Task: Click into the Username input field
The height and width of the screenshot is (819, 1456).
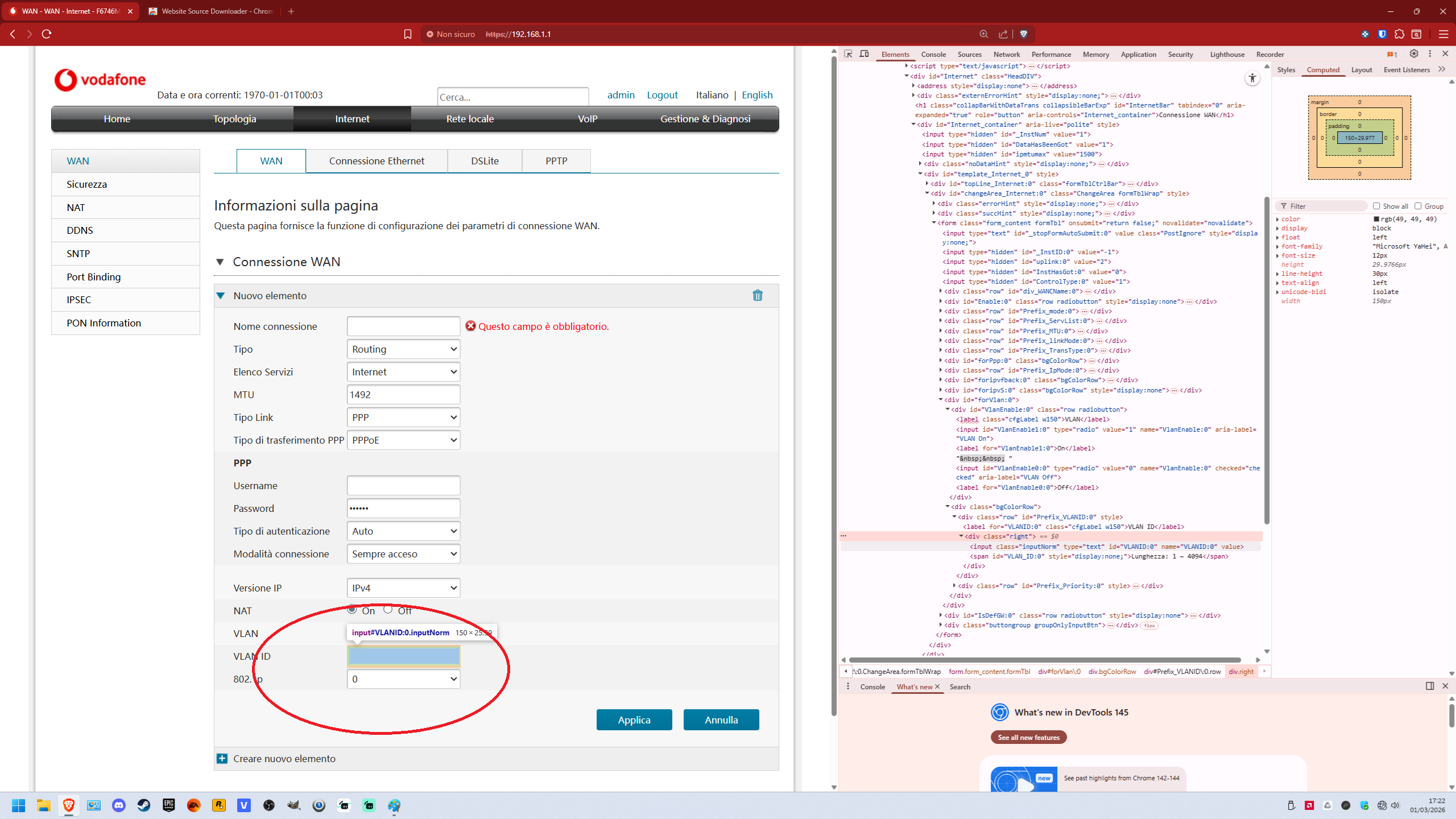Action: click(403, 486)
